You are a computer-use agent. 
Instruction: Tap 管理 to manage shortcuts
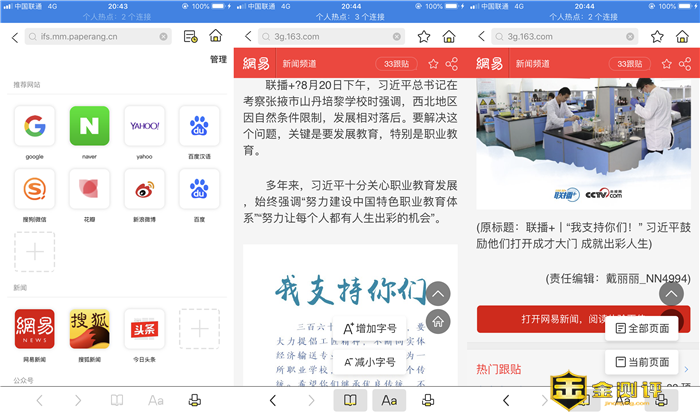click(x=217, y=60)
